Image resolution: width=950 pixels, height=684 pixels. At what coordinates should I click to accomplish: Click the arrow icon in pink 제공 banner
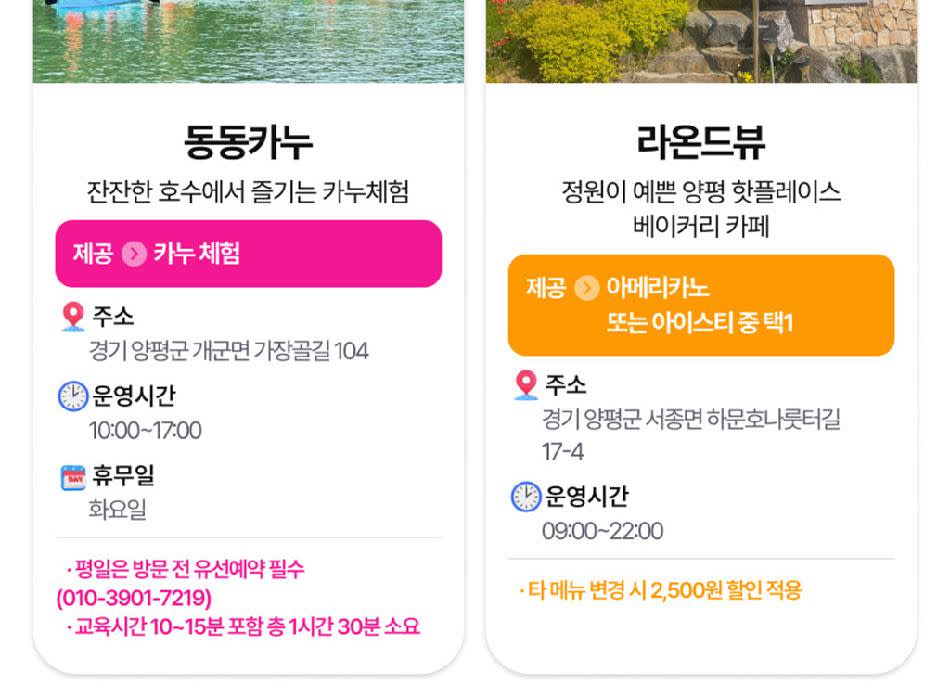(134, 254)
